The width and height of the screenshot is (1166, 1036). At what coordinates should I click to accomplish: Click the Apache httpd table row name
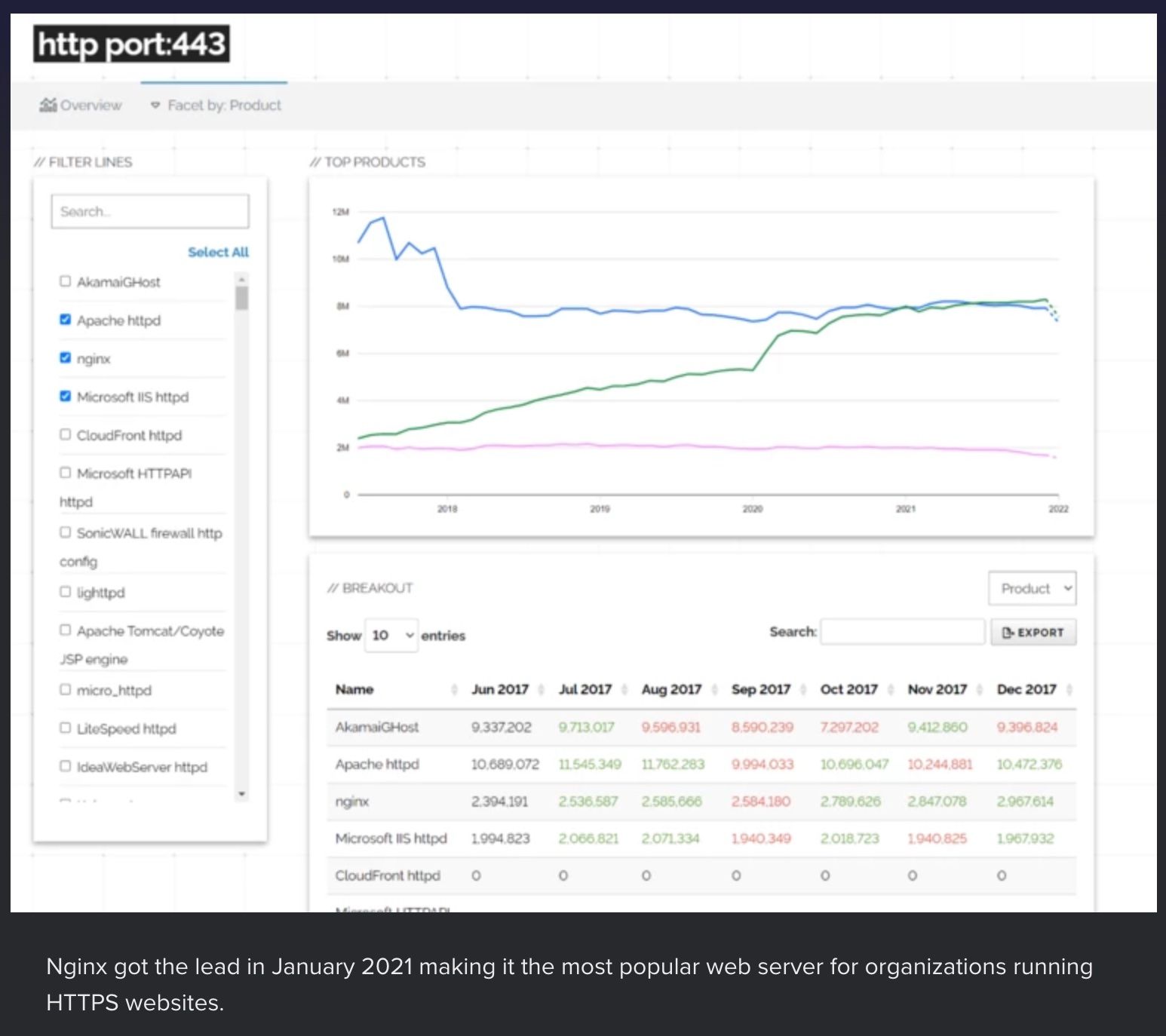pos(377,764)
